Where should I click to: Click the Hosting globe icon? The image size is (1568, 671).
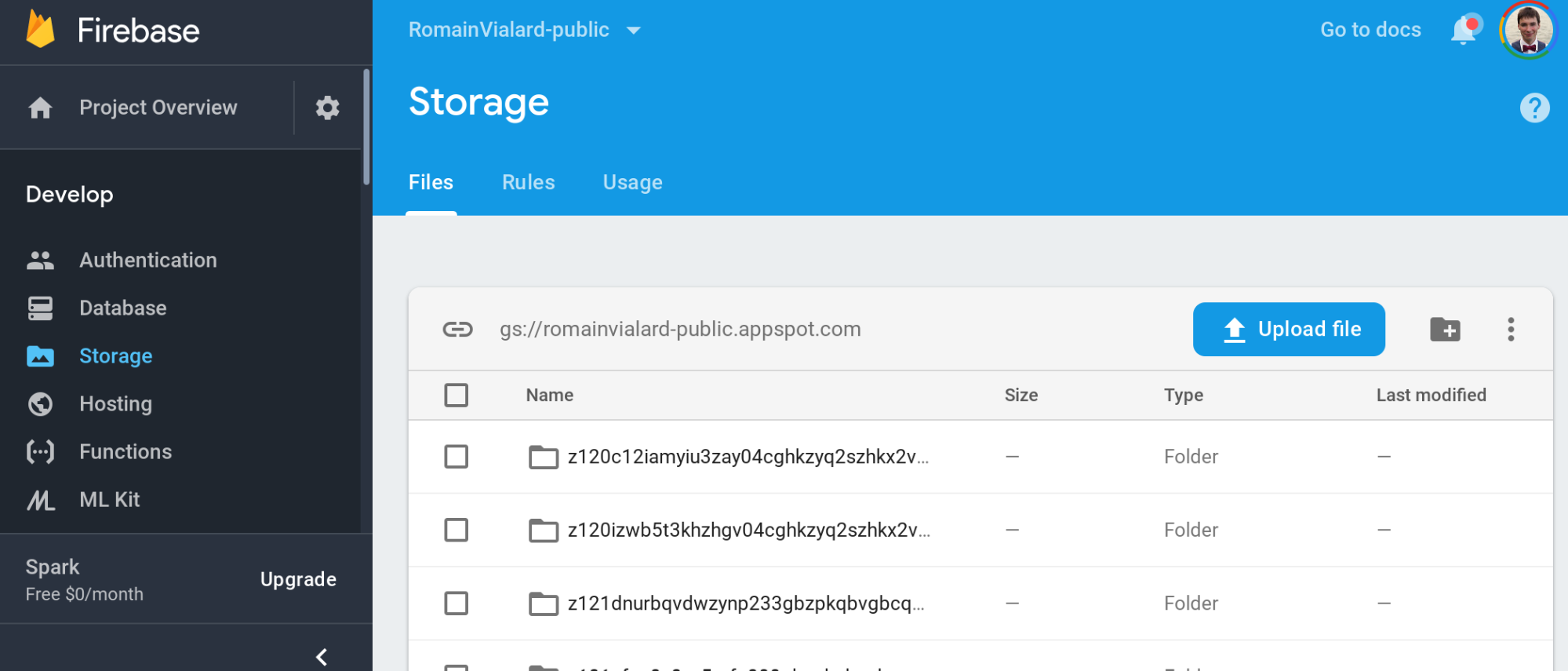(40, 404)
